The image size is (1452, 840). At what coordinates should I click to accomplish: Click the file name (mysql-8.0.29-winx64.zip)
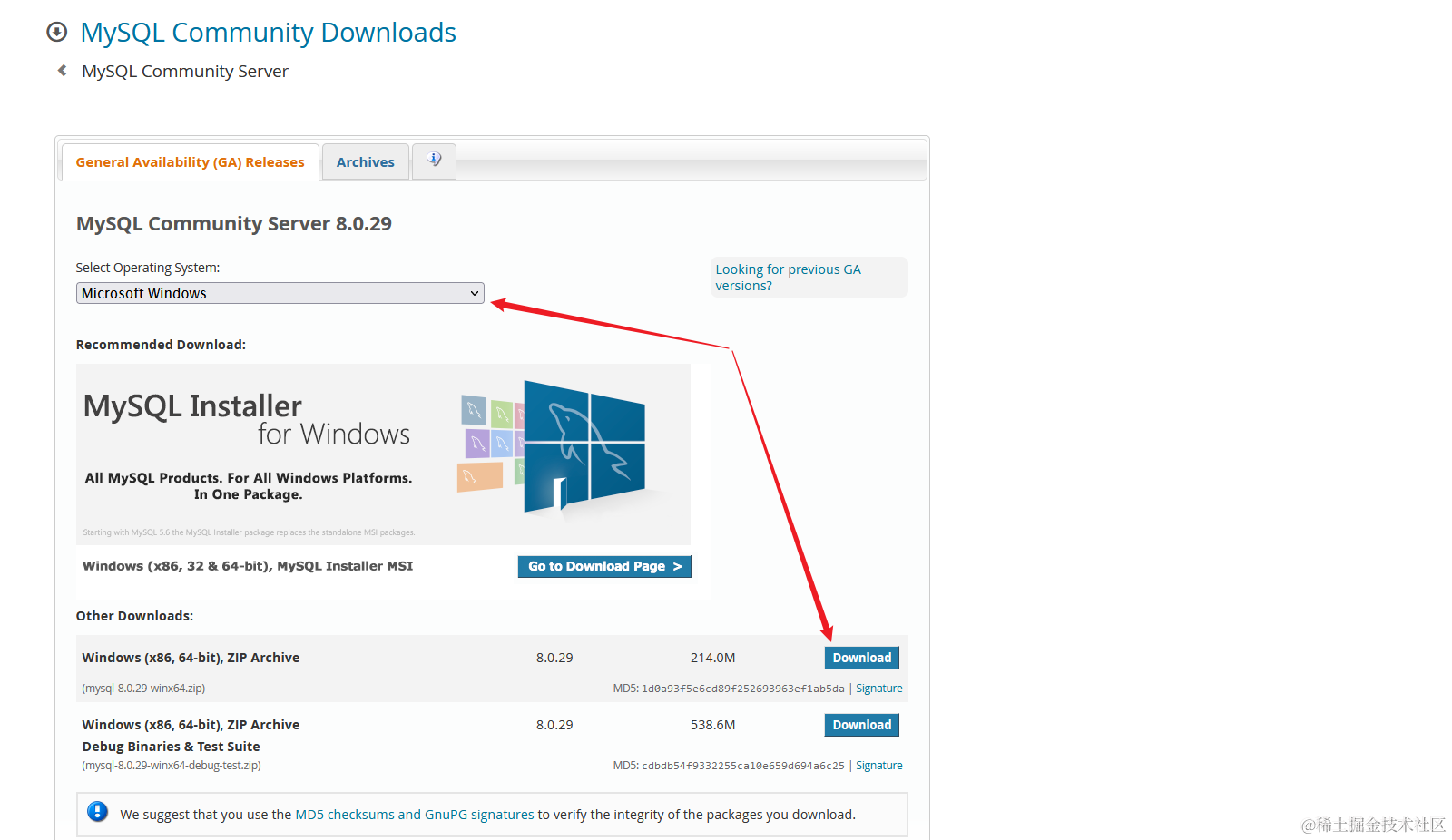click(143, 689)
